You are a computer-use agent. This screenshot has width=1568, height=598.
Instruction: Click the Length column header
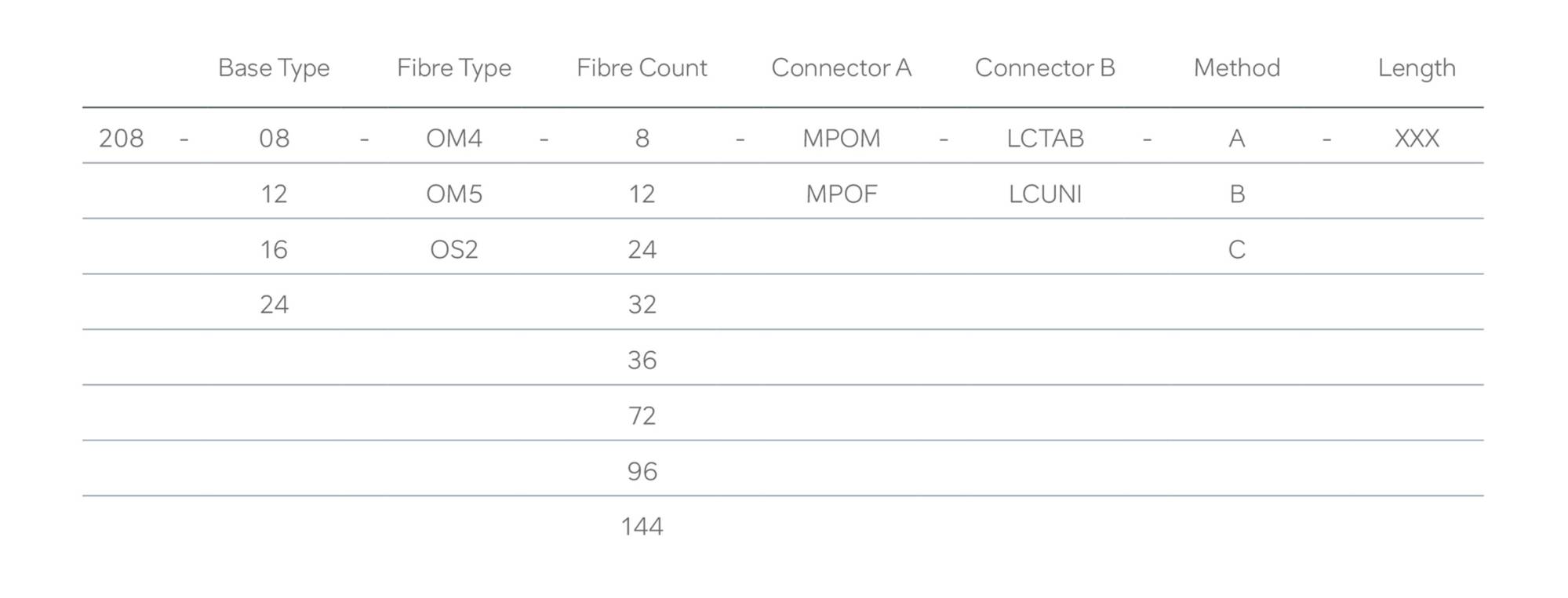pos(1417,68)
